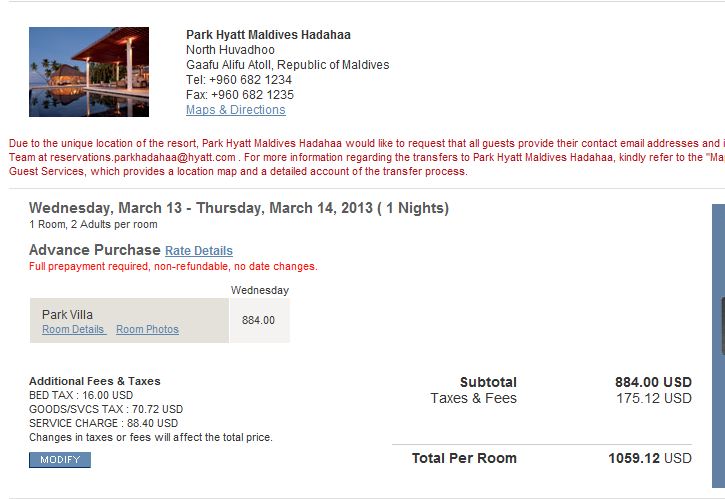Click the hotel fax number
Image resolution: width=725 pixels, height=499 pixels.
click(x=240, y=95)
